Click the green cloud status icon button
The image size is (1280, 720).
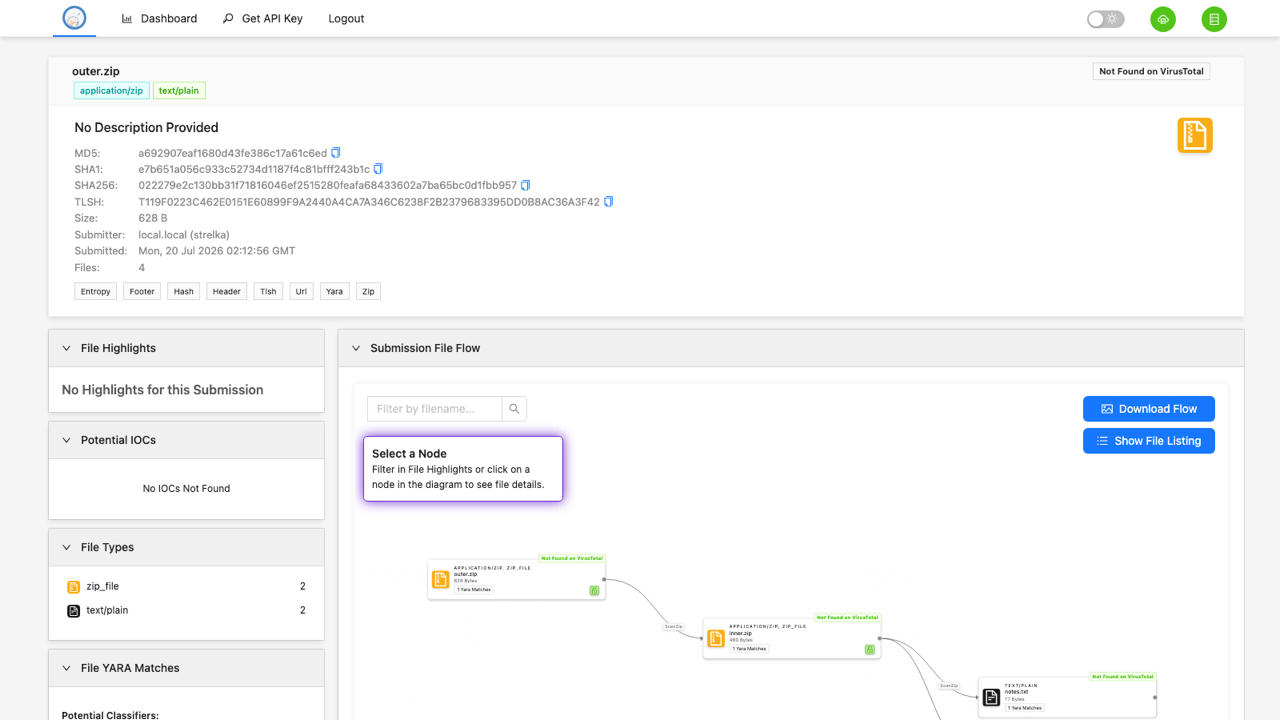click(1163, 19)
